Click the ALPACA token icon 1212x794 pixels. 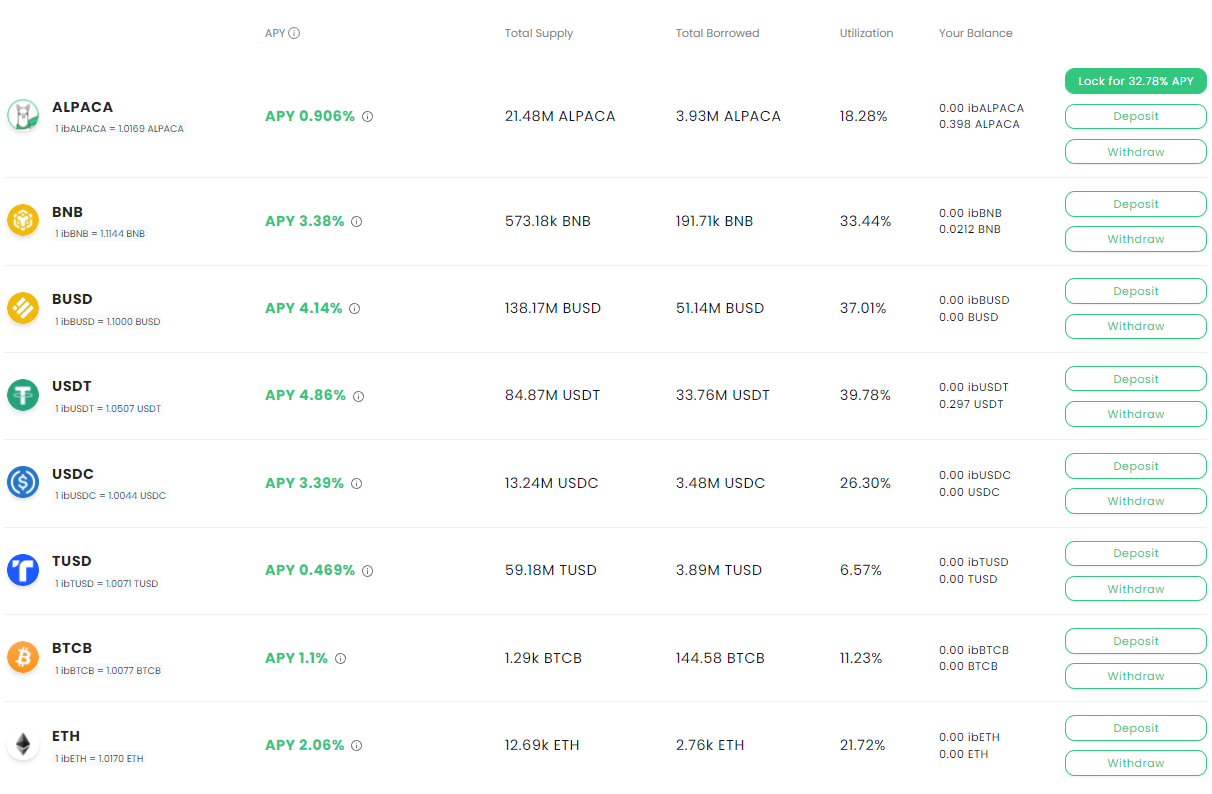click(x=22, y=116)
